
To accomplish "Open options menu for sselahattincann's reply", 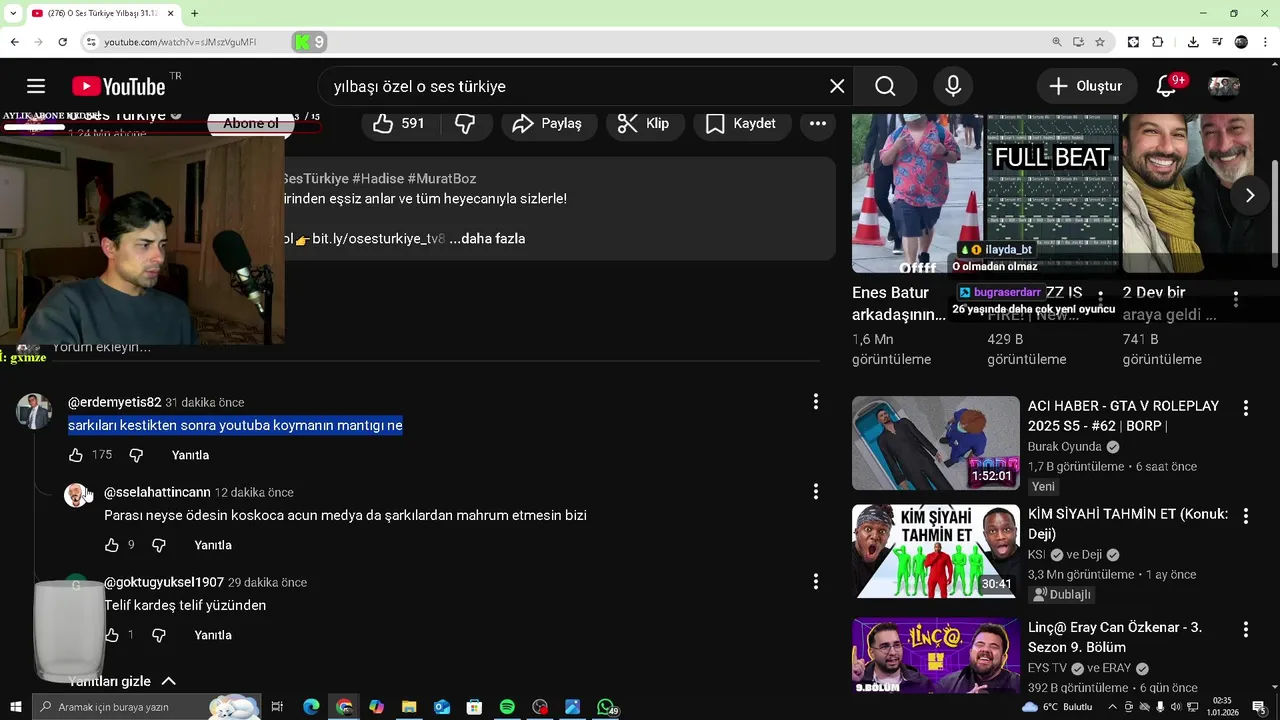I will pyautogui.click(x=816, y=491).
